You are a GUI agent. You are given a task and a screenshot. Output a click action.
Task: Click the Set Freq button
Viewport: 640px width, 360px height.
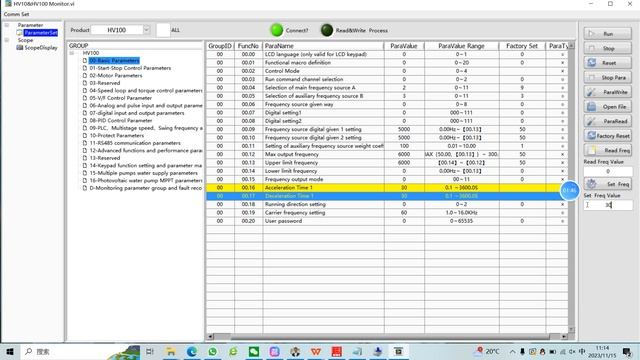point(607,184)
